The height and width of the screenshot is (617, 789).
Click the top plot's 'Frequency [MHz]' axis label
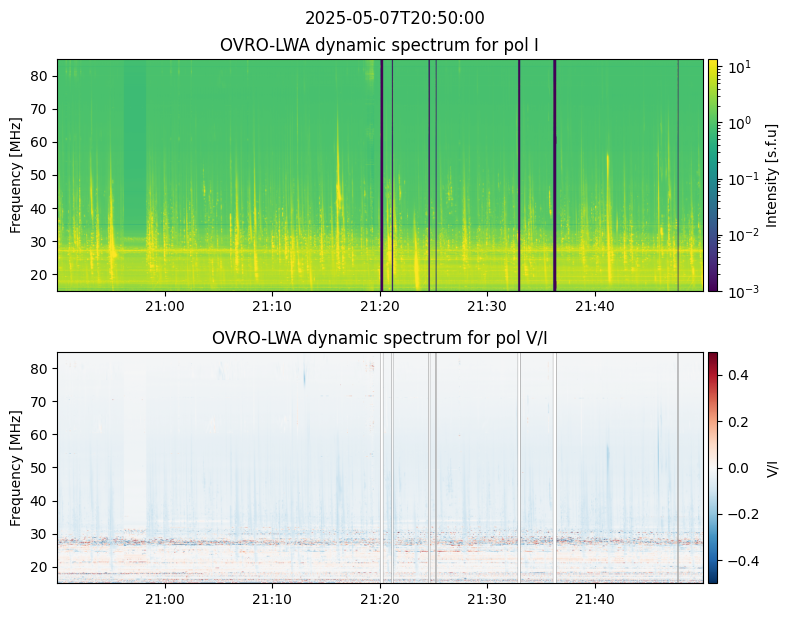(x=17, y=175)
